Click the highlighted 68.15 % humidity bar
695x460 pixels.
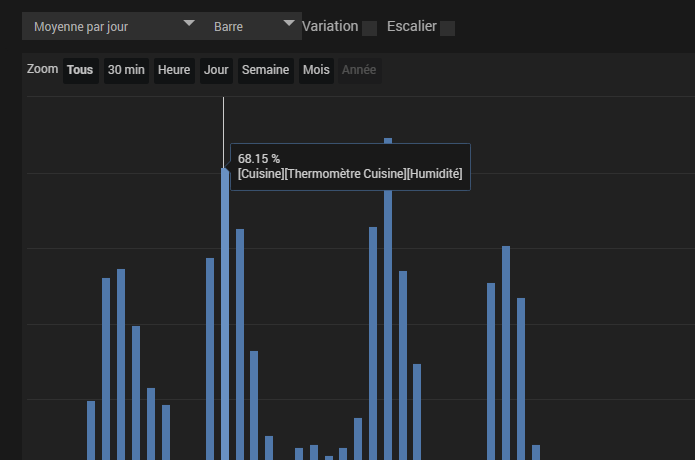225,314
